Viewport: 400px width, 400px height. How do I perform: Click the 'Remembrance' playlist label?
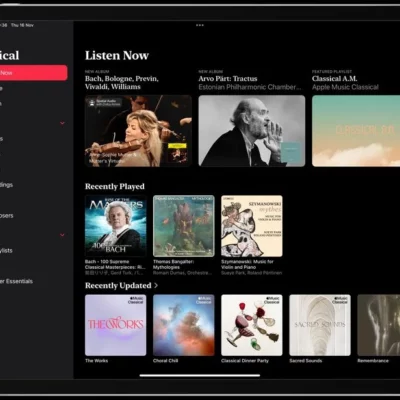(373, 361)
